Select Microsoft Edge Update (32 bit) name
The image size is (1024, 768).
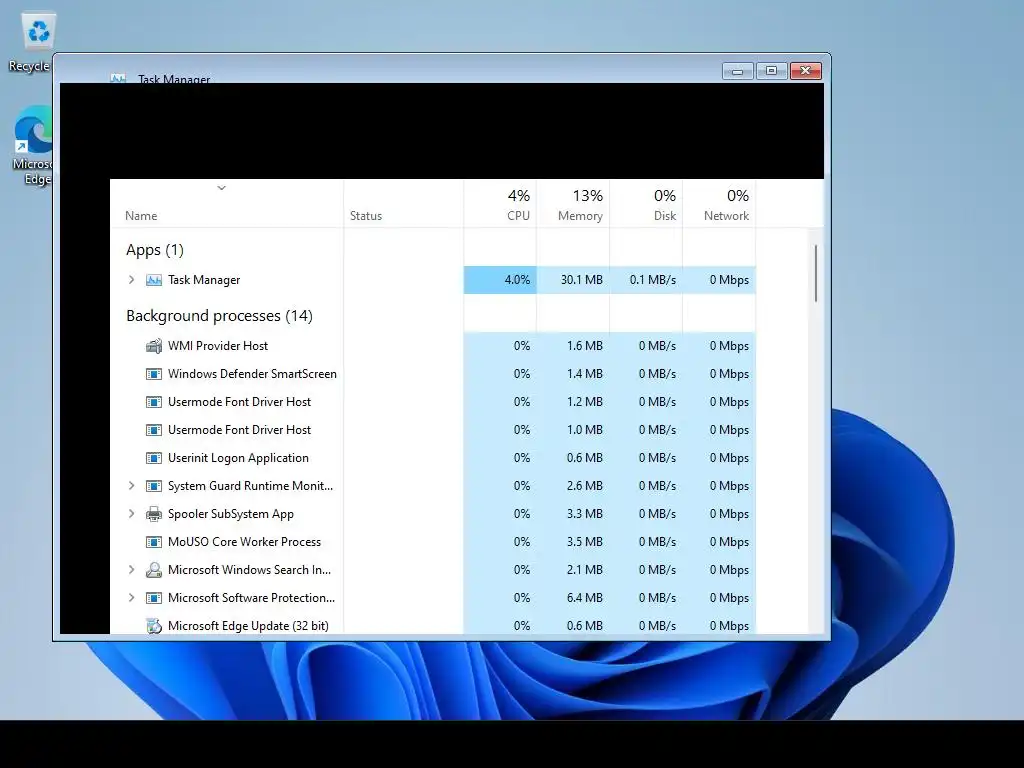coord(248,626)
